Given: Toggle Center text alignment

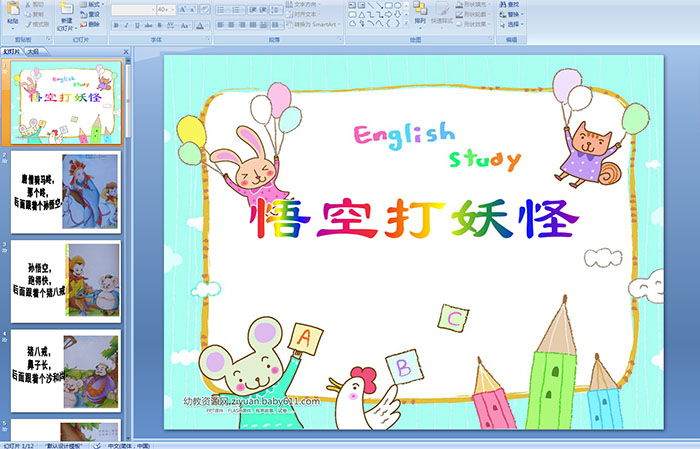Looking at the screenshot, I should 231,25.
